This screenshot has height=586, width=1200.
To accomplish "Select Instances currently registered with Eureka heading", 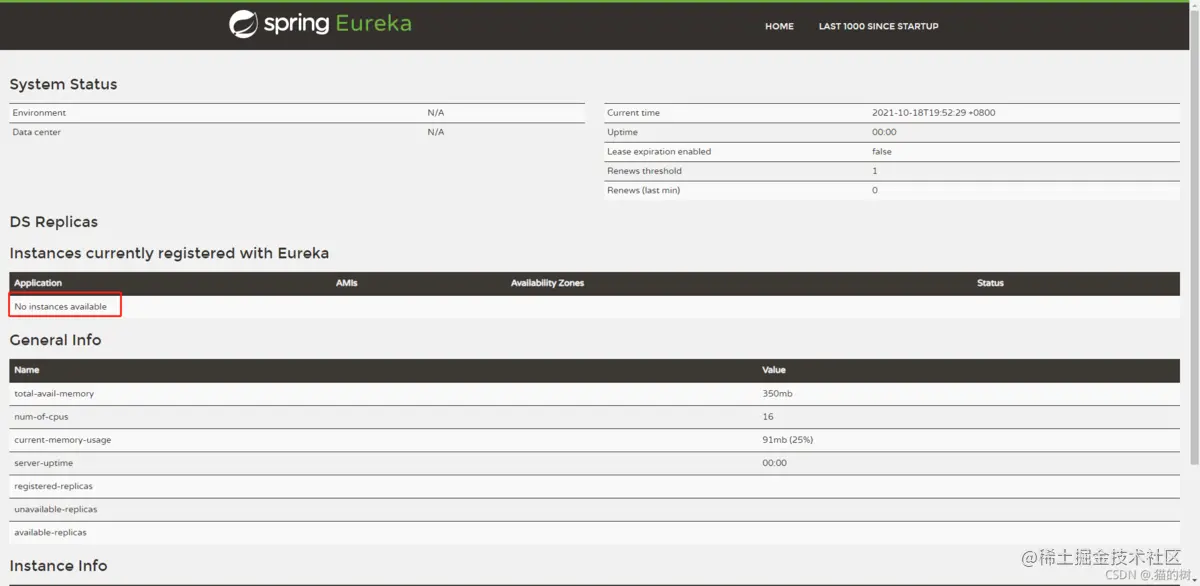I will click(169, 253).
